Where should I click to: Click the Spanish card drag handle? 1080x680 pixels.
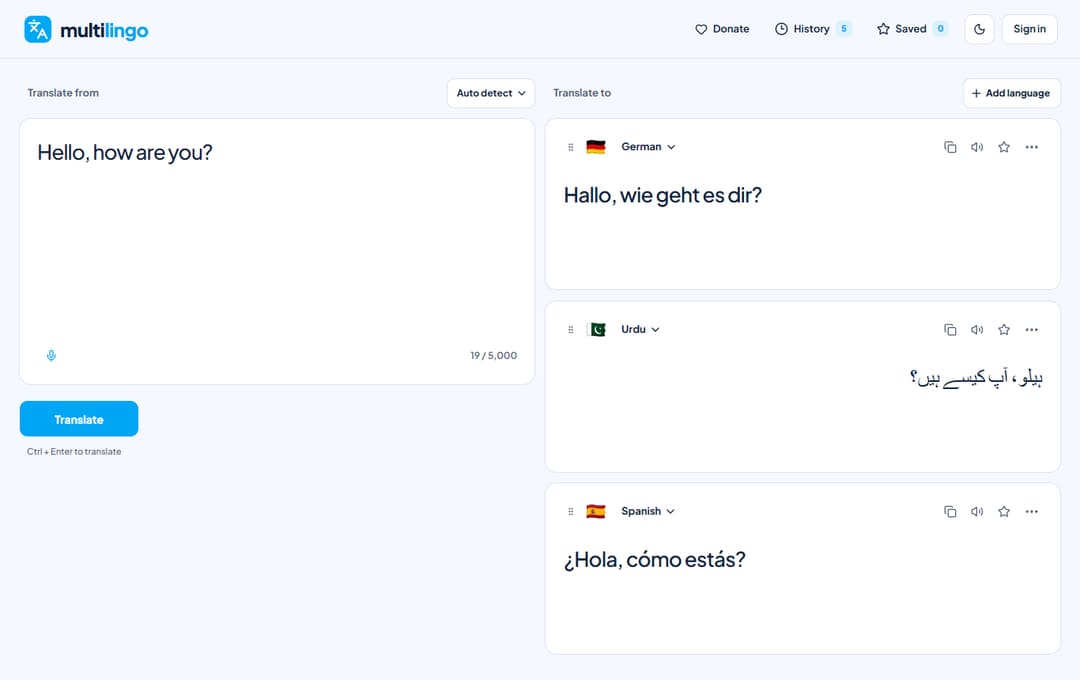click(570, 511)
